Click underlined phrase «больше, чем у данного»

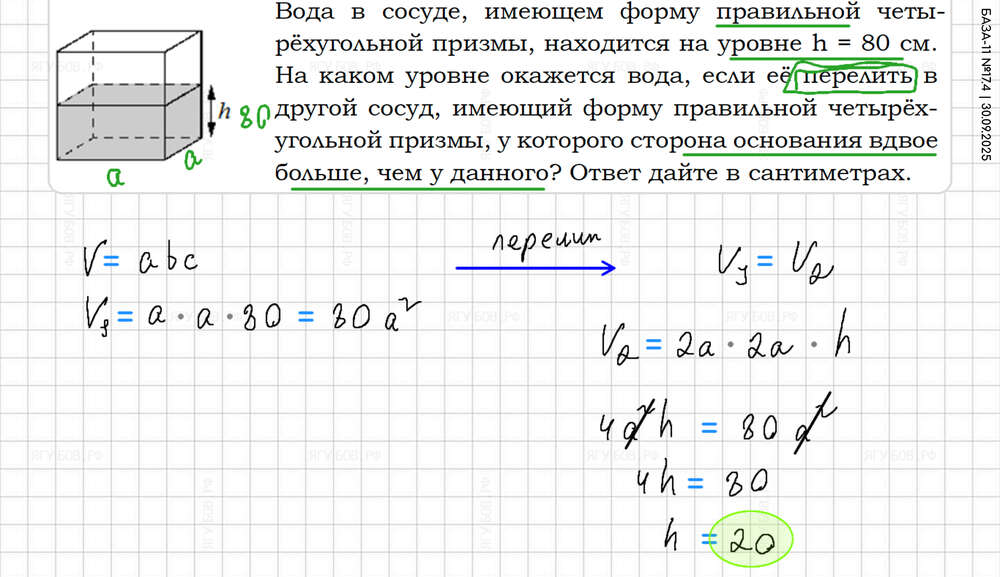click(x=410, y=173)
